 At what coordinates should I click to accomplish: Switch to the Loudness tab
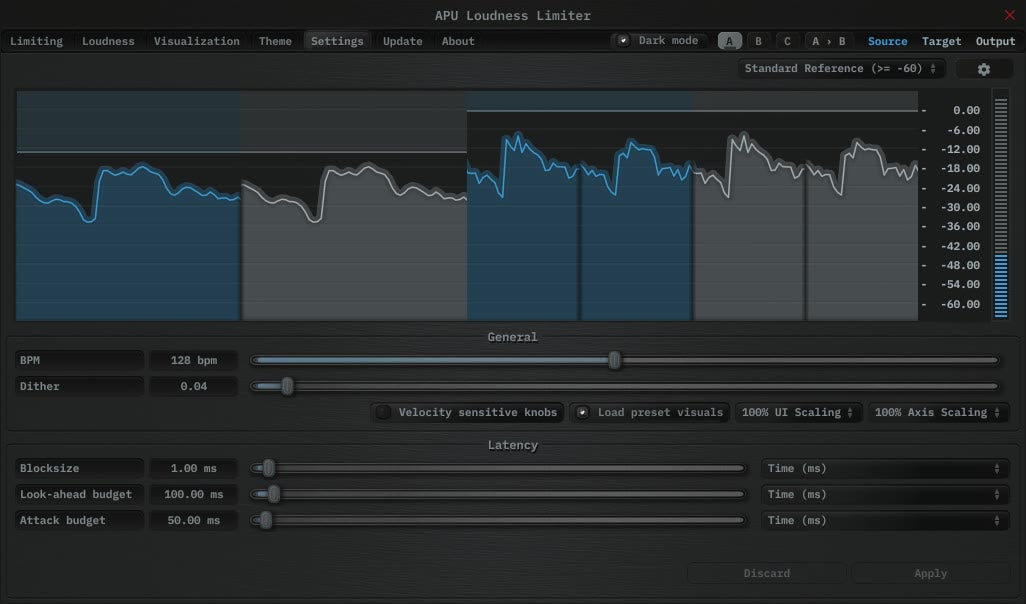108,41
